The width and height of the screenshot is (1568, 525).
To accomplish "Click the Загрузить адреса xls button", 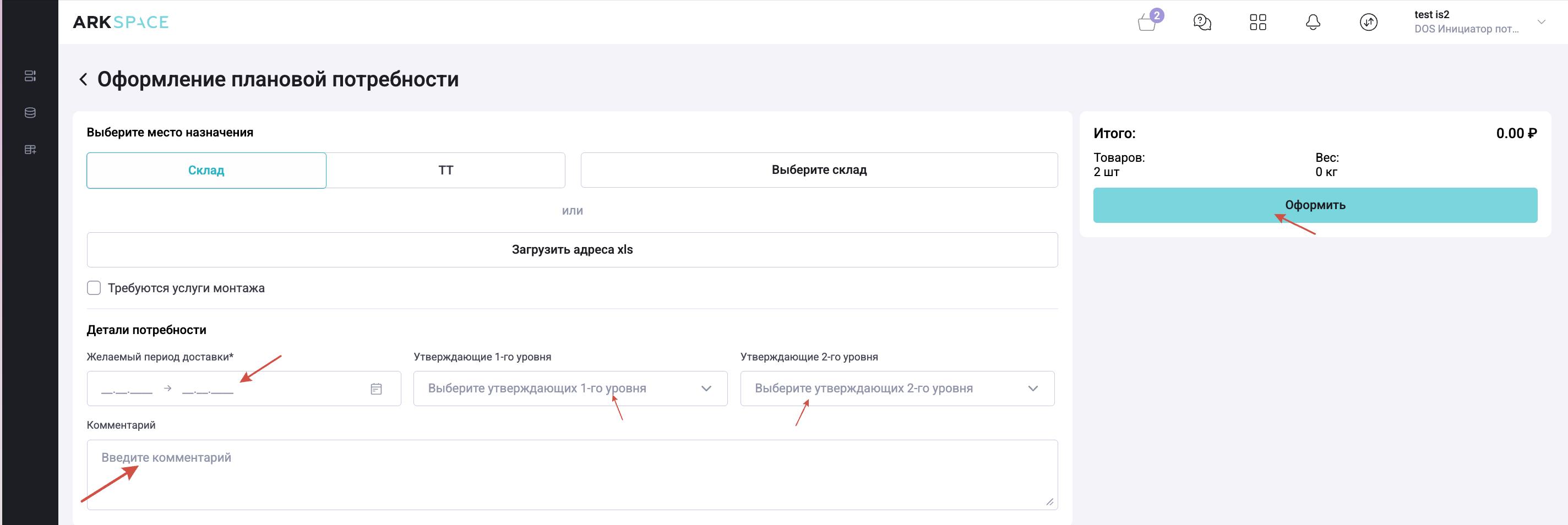I will pos(571,250).
